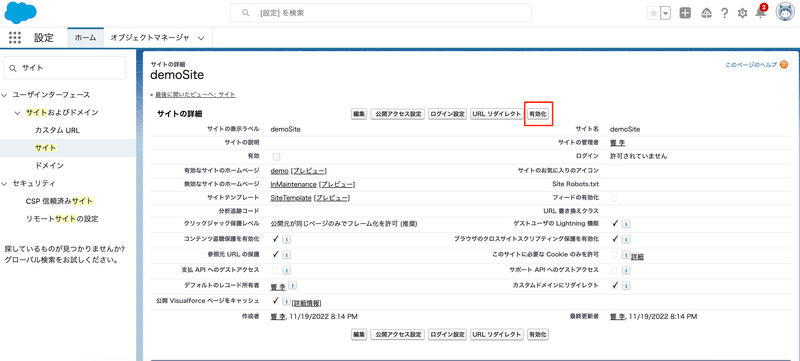Open the notifications bell icon
Viewport: 800px width, 361px height.
click(x=761, y=13)
